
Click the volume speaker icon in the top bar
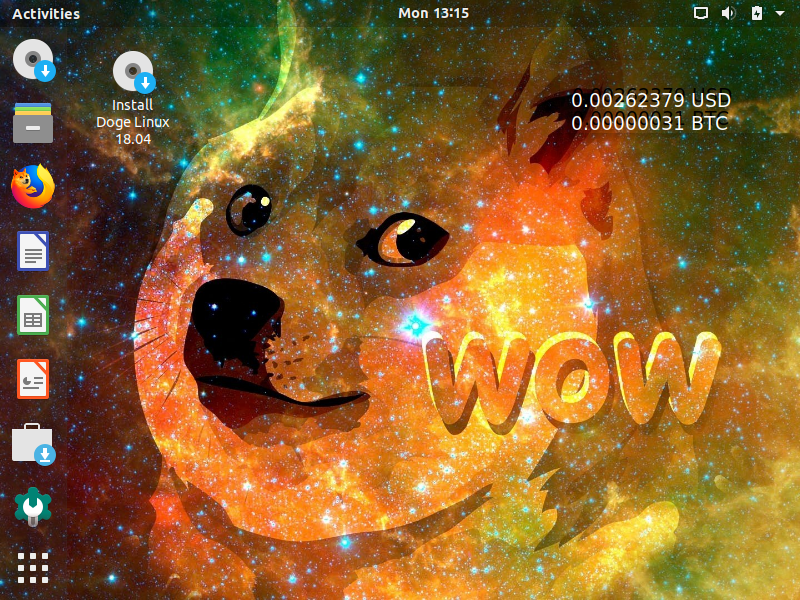click(x=729, y=13)
